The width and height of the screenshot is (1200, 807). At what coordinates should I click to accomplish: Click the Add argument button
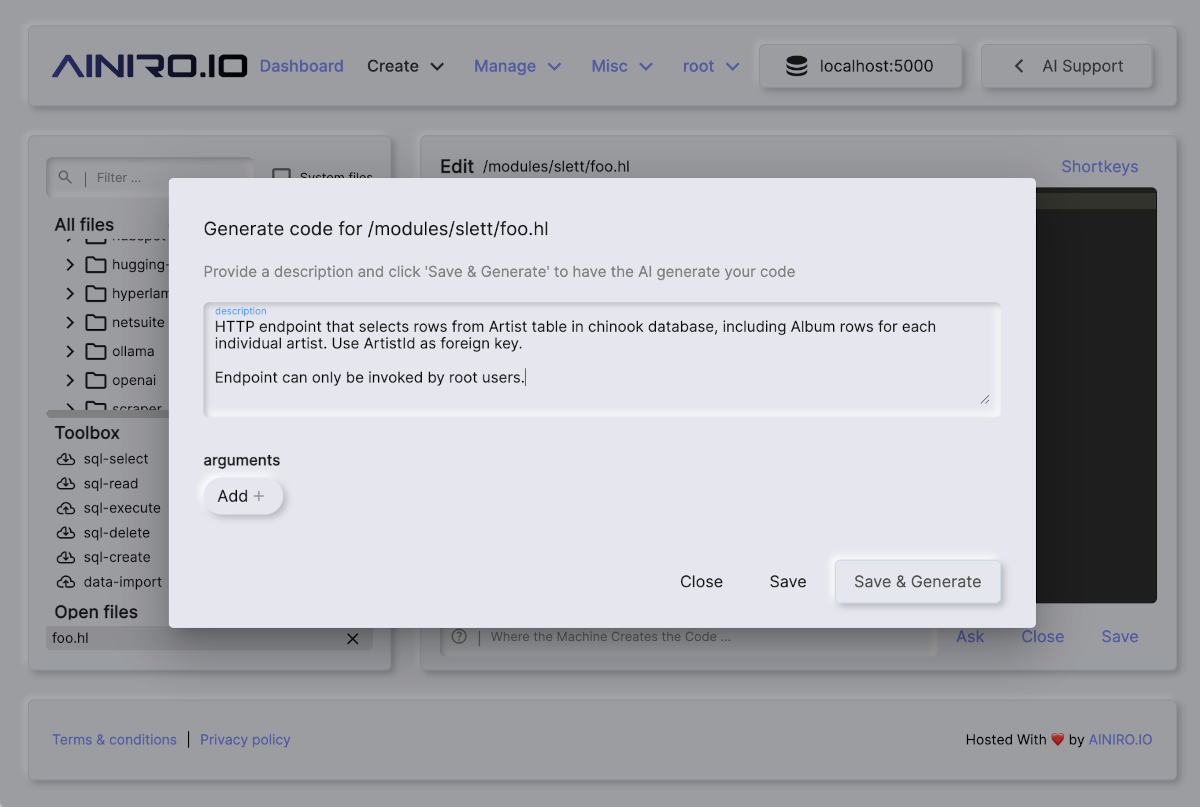click(243, 496)
